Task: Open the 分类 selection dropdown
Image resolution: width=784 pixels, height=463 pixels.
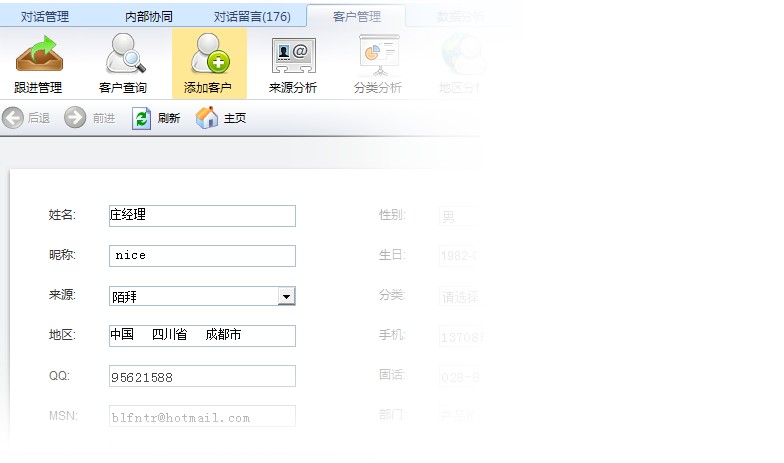Action: tap(459, 296)
